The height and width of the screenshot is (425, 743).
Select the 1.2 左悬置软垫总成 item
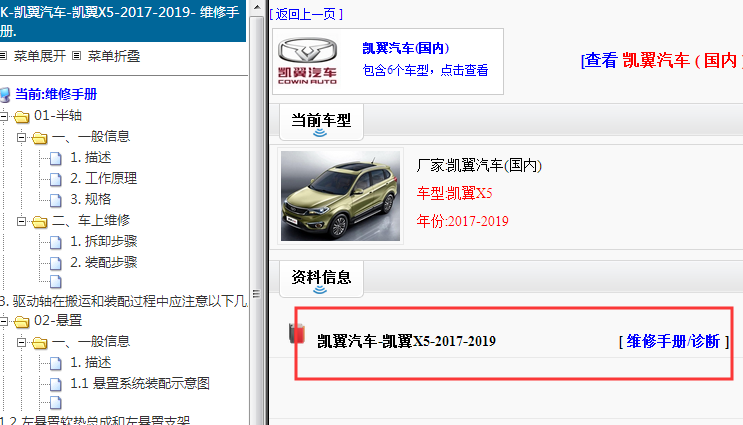(95, 420)
